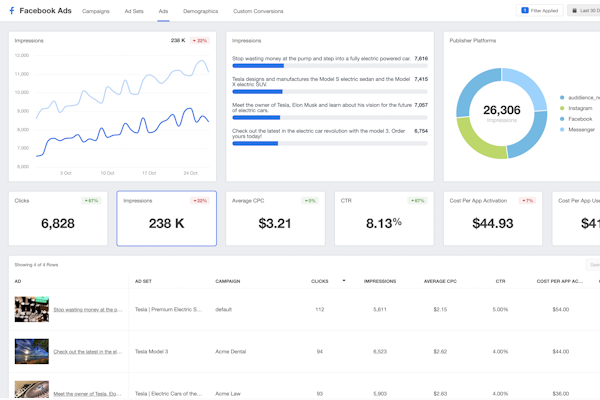
Task: Click the green Instagram donut chart segment
Action: point(476,142)
